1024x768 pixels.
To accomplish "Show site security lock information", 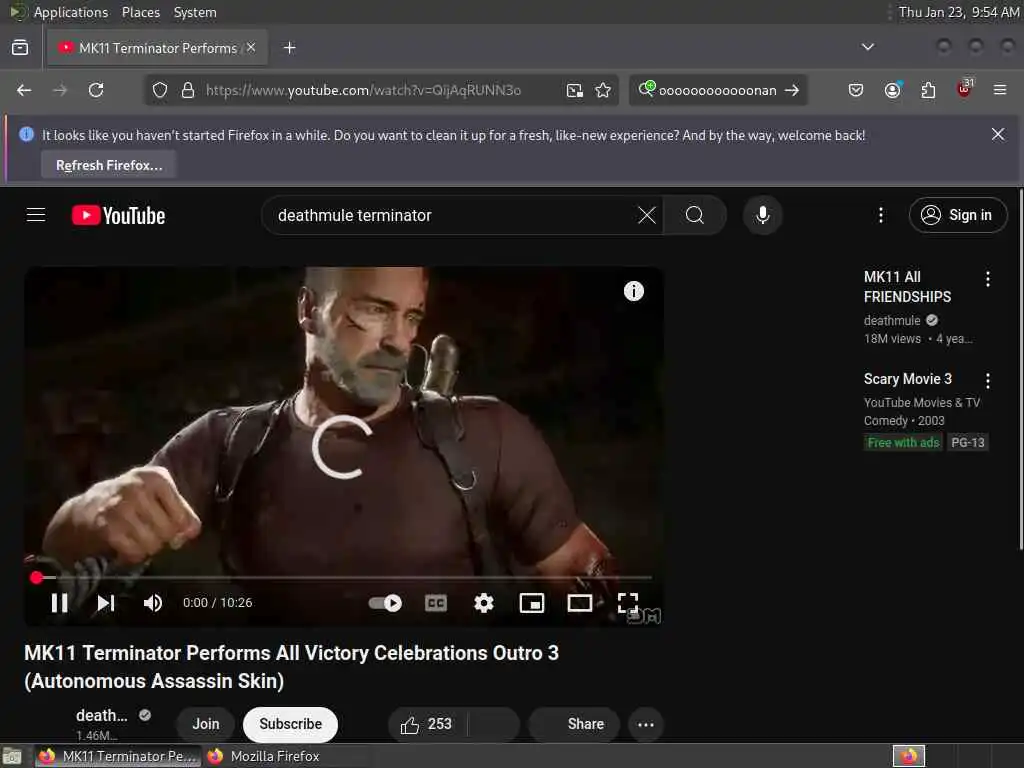I will (x=187, y=90).
